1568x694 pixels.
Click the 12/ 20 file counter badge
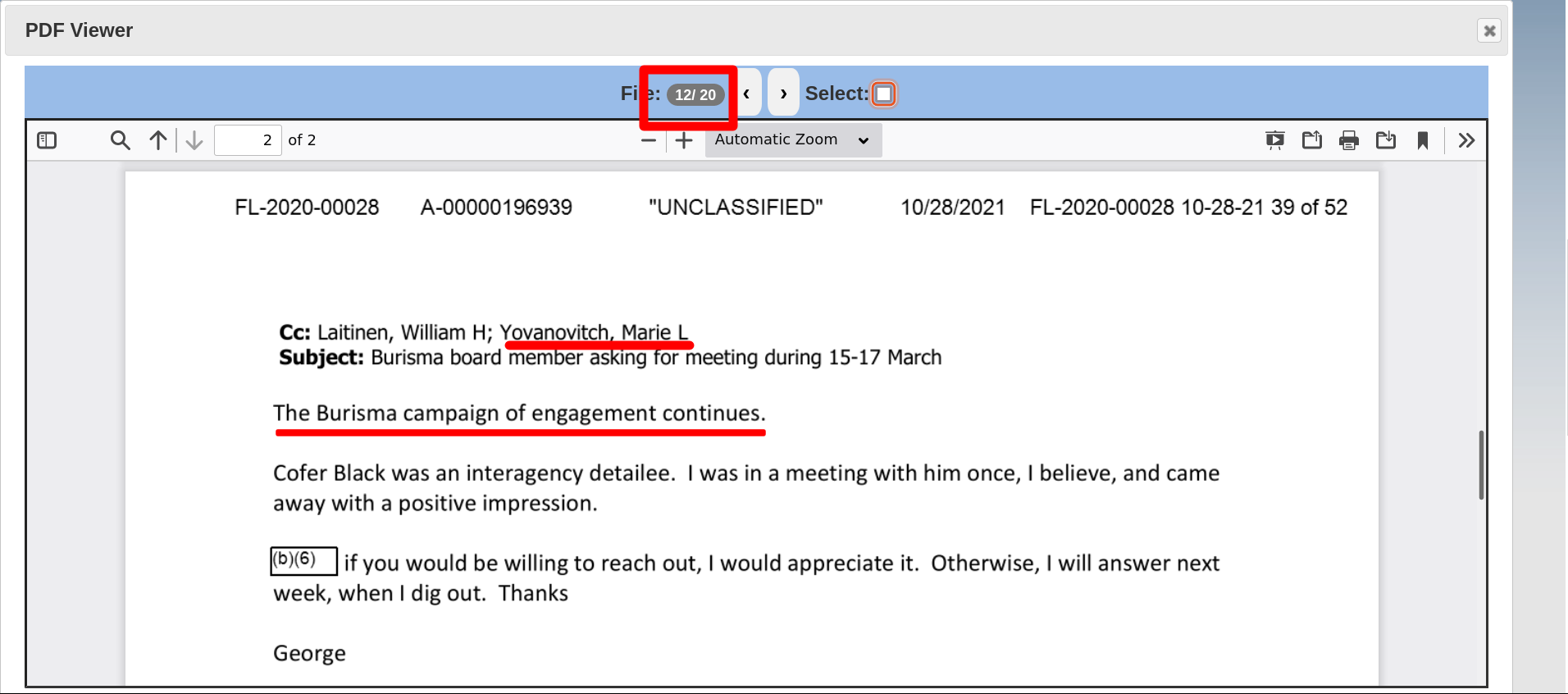(695, 94)
